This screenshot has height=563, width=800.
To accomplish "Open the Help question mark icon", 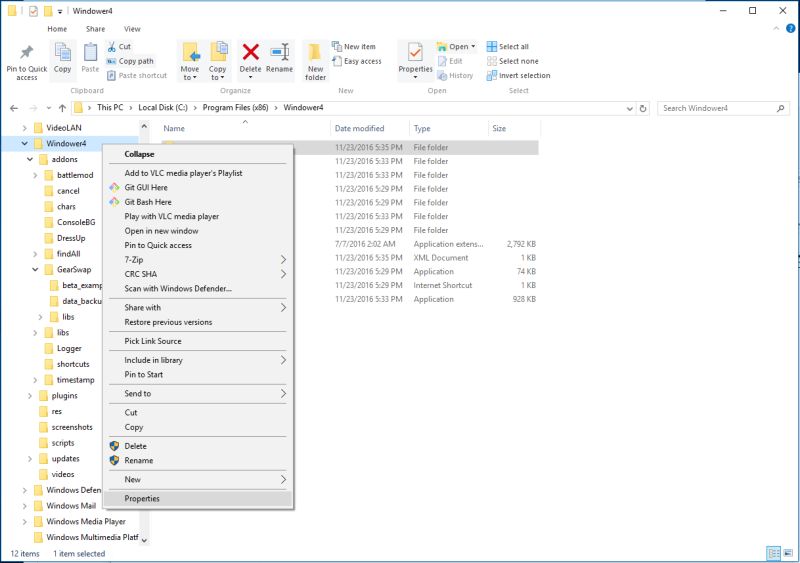I will [790, 29].
